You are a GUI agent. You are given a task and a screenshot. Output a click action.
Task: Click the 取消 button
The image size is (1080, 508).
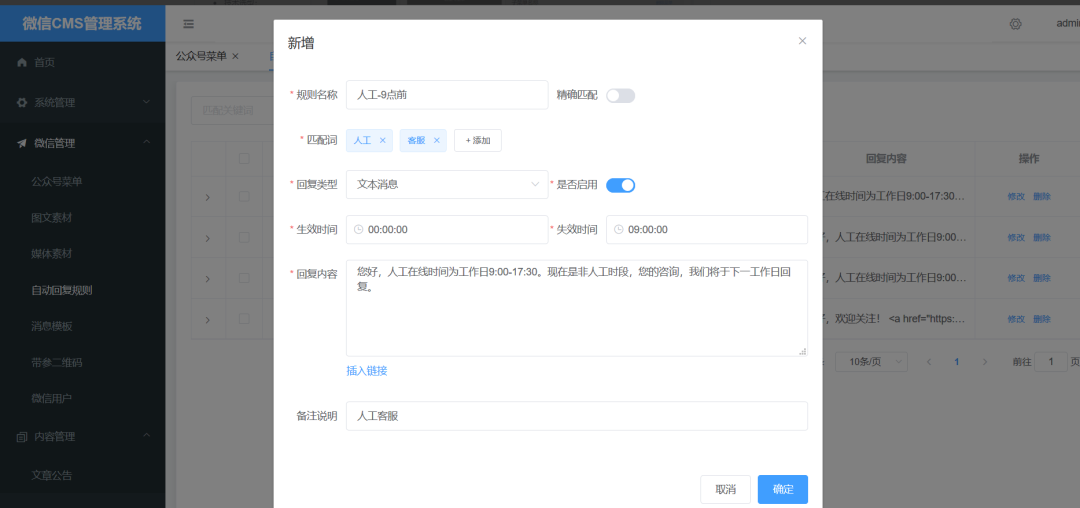point(725,489)
